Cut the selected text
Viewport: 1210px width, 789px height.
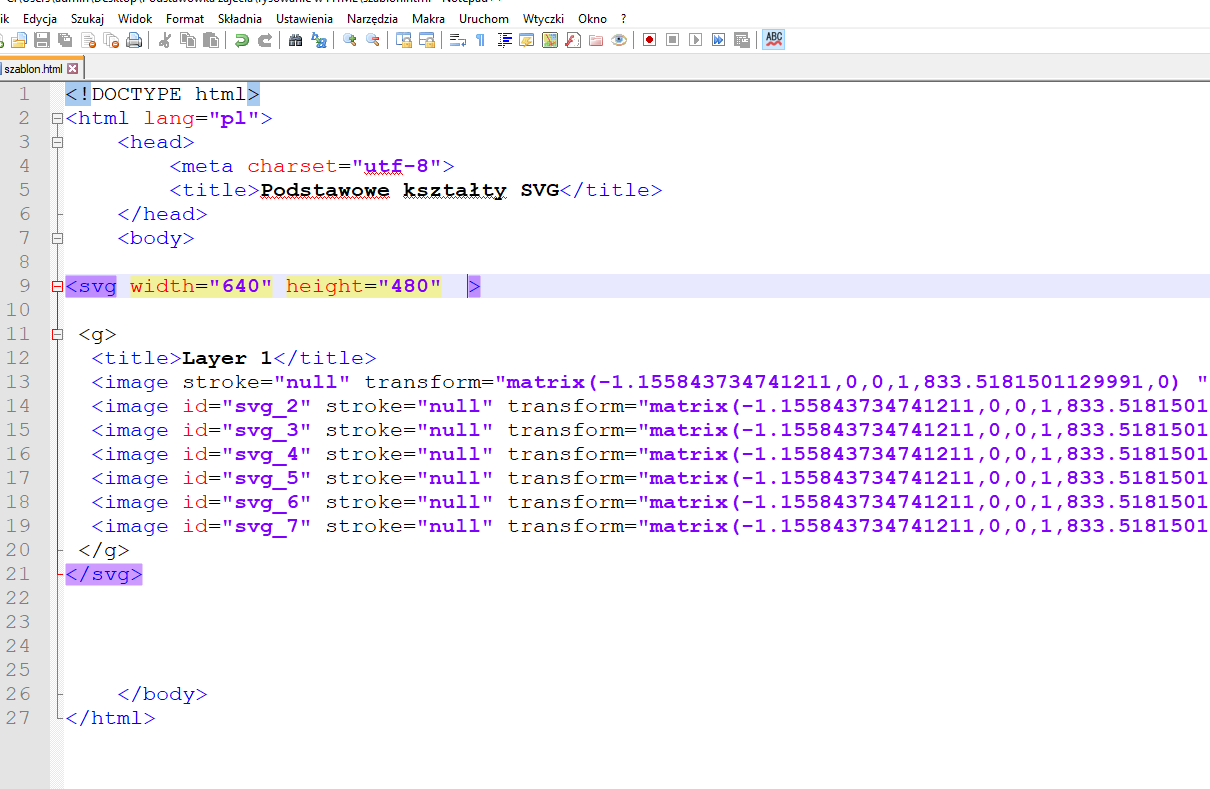[165, 40]
